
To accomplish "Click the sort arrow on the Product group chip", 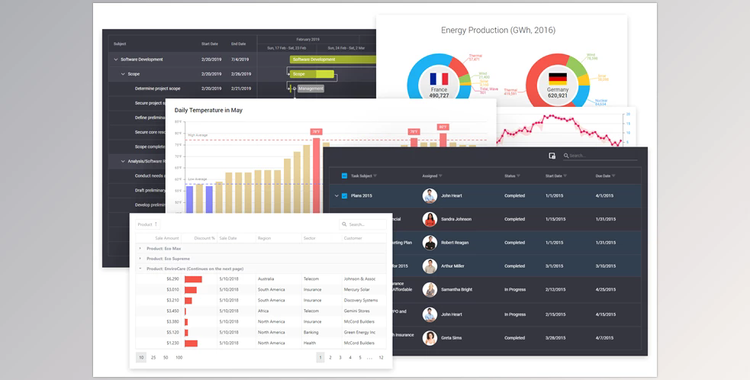I will pyautogui.click(x=155, y=224).
